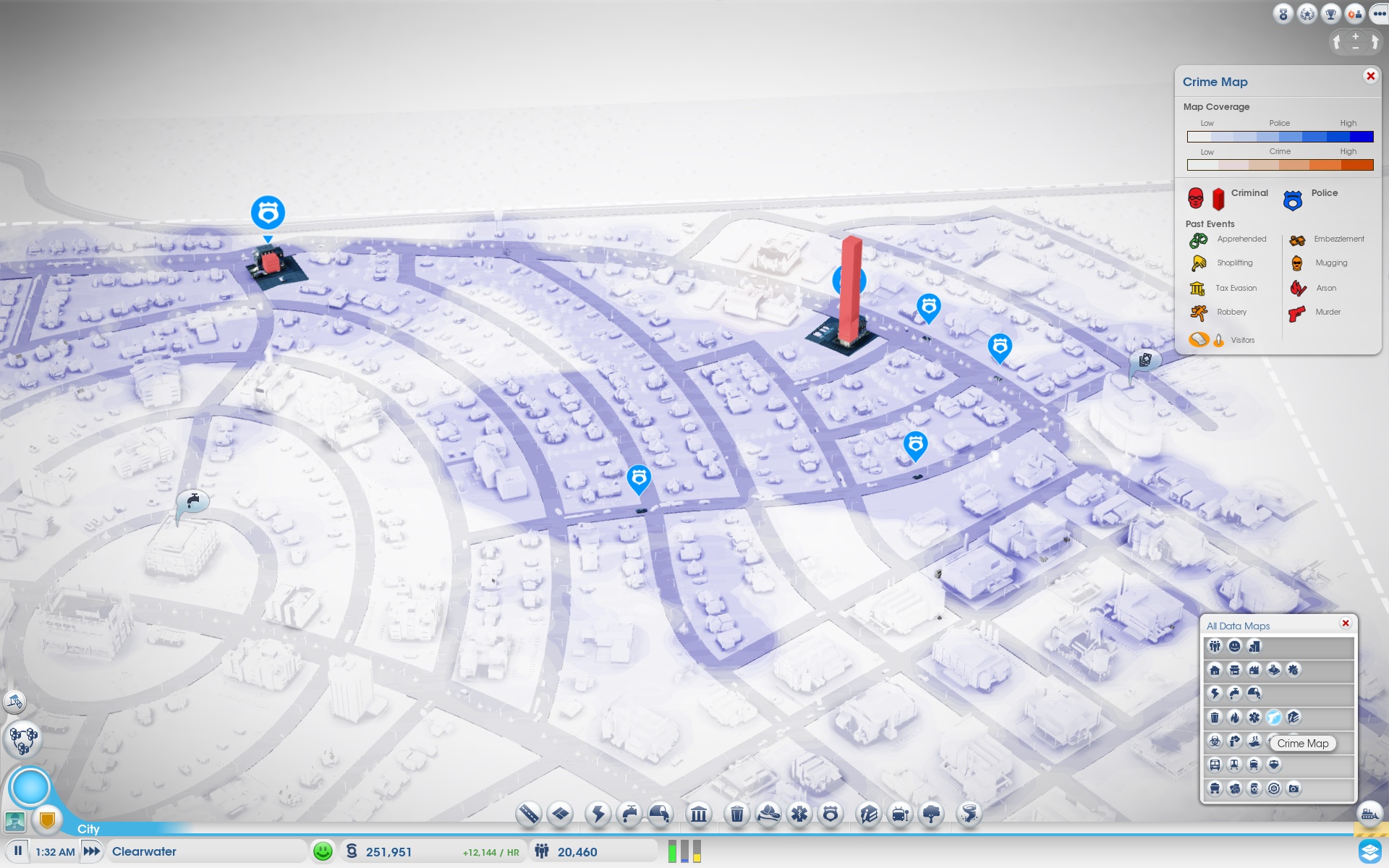The width and height of the screenshot is (1389, 868).
Task: Close the Crime Map panel
Action: click(x=1370, y=76)
